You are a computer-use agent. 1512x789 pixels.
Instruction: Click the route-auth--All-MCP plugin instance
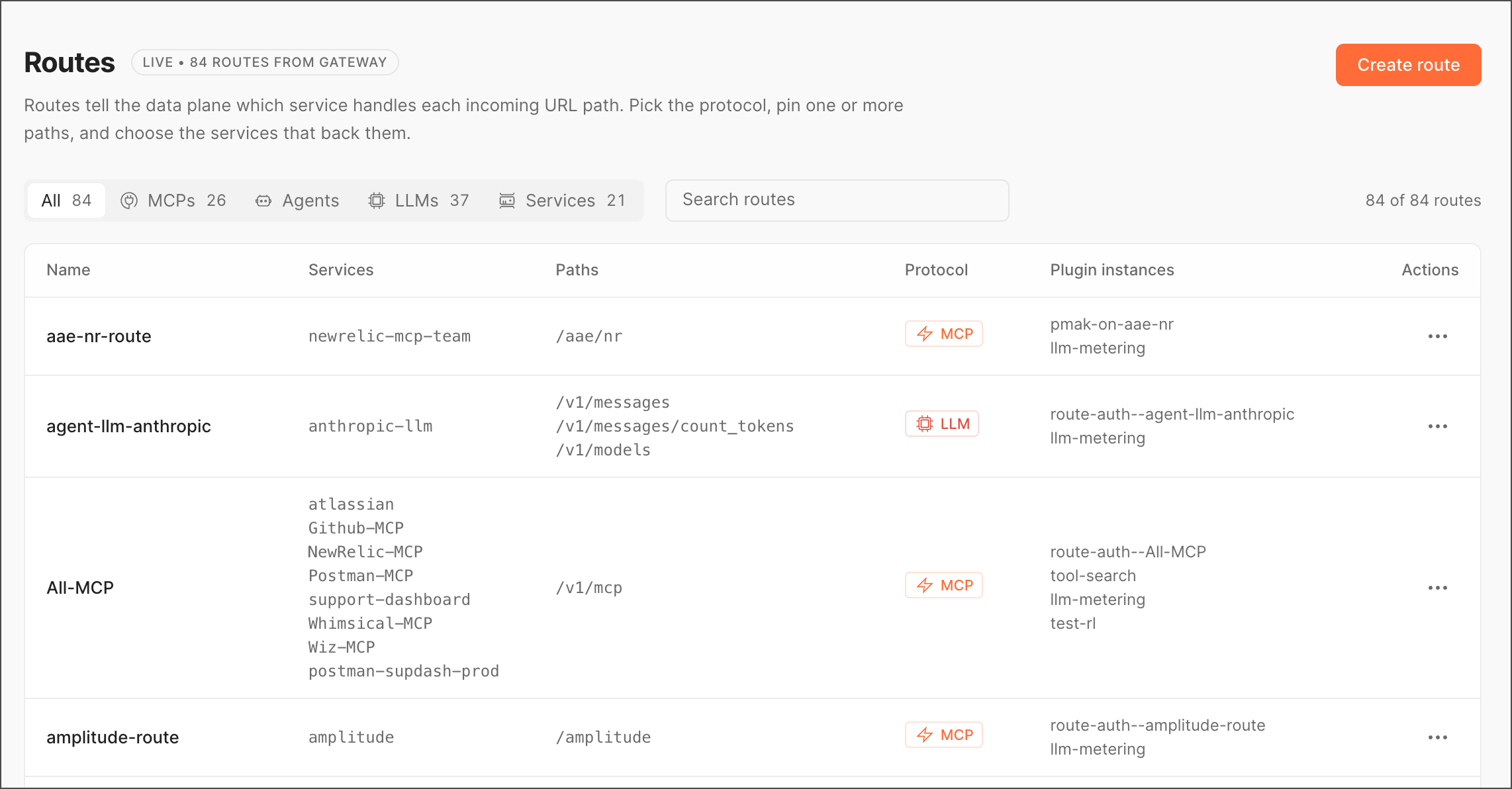point(1128,552)
